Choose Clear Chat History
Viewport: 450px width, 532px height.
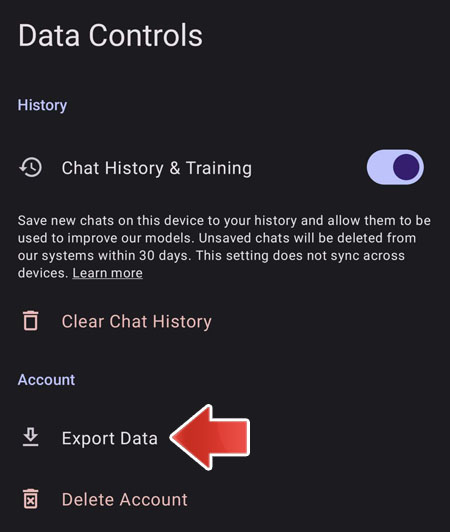136,321
